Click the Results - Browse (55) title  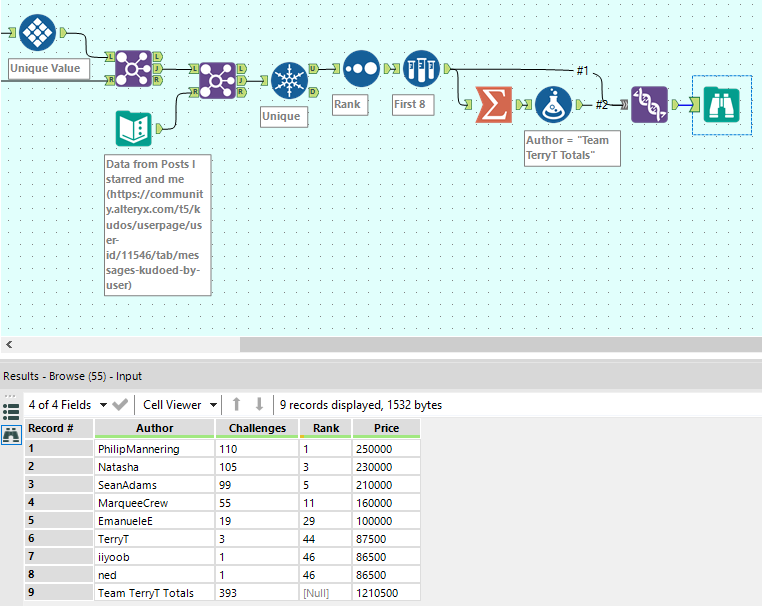point(72,376)
